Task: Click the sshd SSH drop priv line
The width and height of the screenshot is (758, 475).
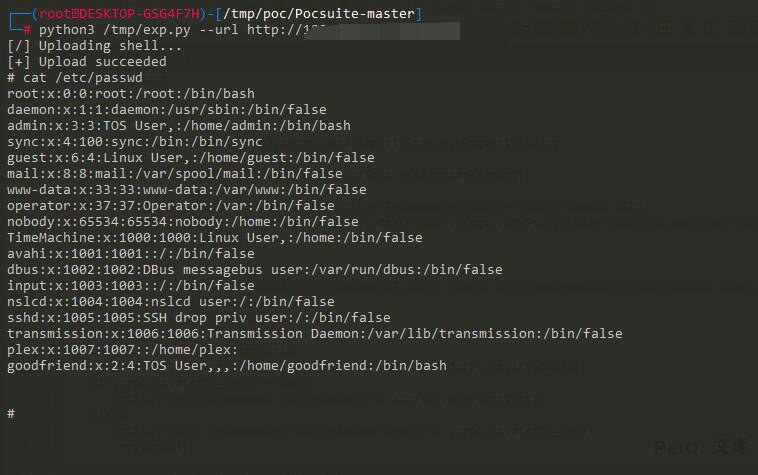Action: coord(198,318)
